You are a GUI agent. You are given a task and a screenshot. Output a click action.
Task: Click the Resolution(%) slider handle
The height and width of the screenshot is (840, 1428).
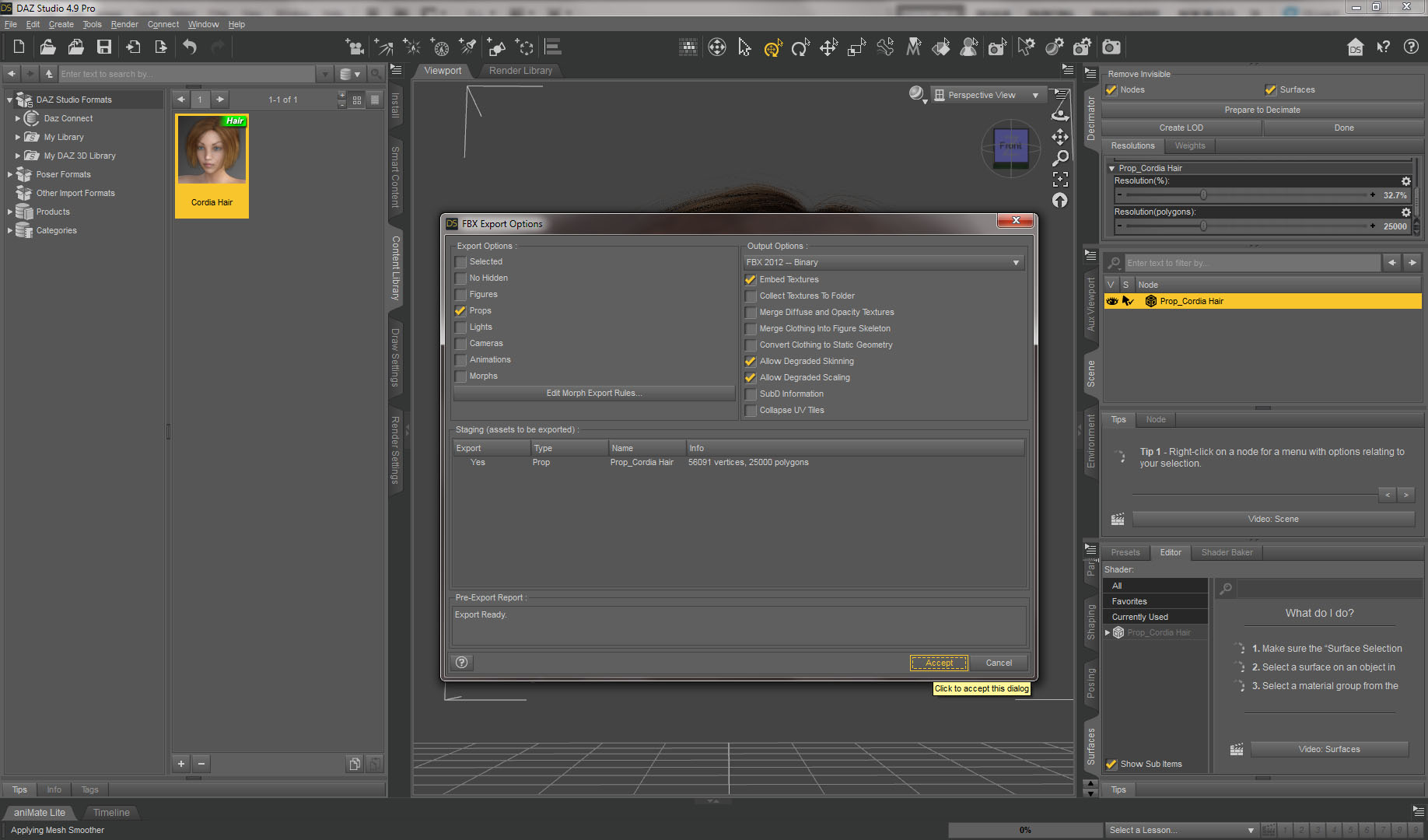pos(1203,195)
